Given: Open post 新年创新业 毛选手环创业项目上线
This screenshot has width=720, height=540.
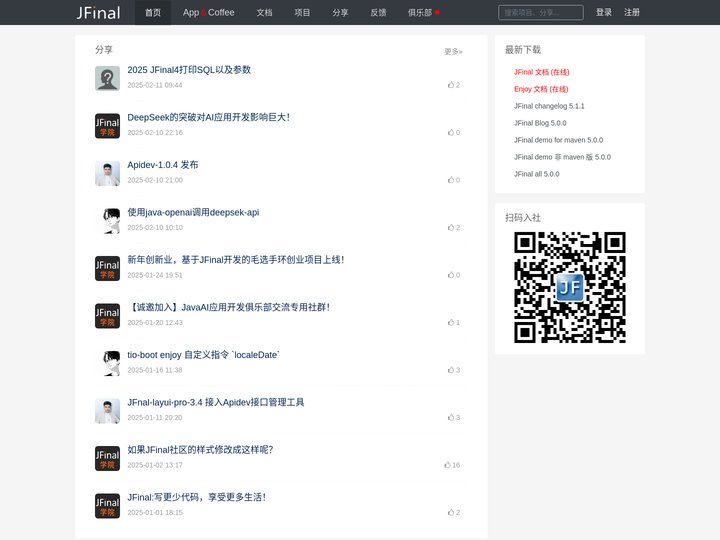Looking at the screenshot, I should click(x=236, y=260).
